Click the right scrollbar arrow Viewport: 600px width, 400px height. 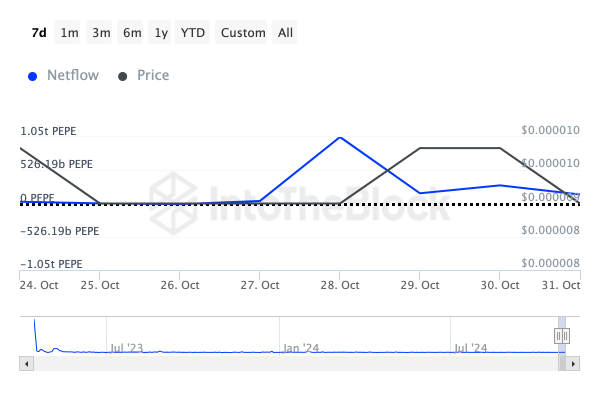(575, 366)
